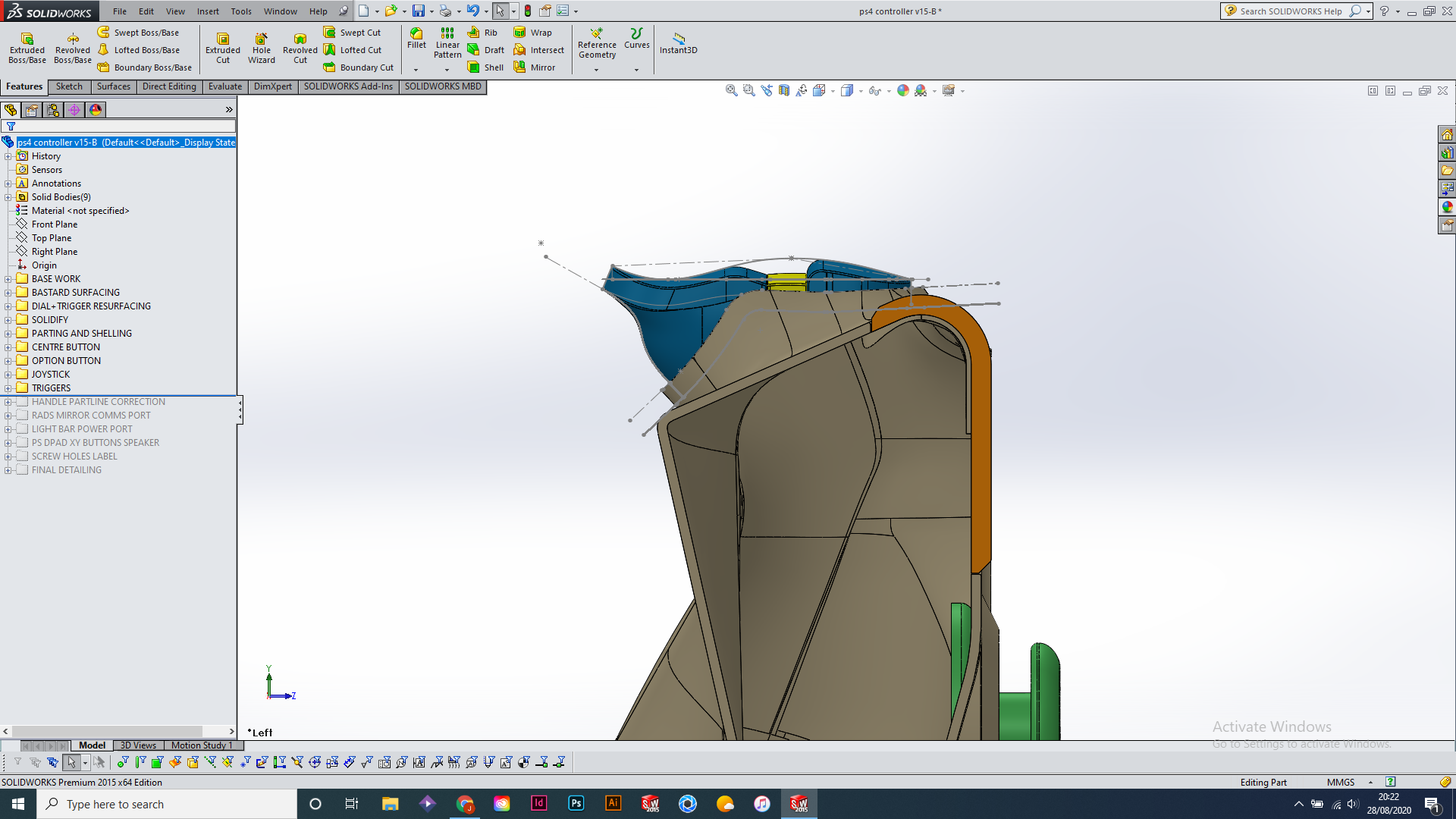Click the Zoom to Fit icon
Image resolution: width=1456 pixels, height=819 pixels.
[x=731, y=90]
